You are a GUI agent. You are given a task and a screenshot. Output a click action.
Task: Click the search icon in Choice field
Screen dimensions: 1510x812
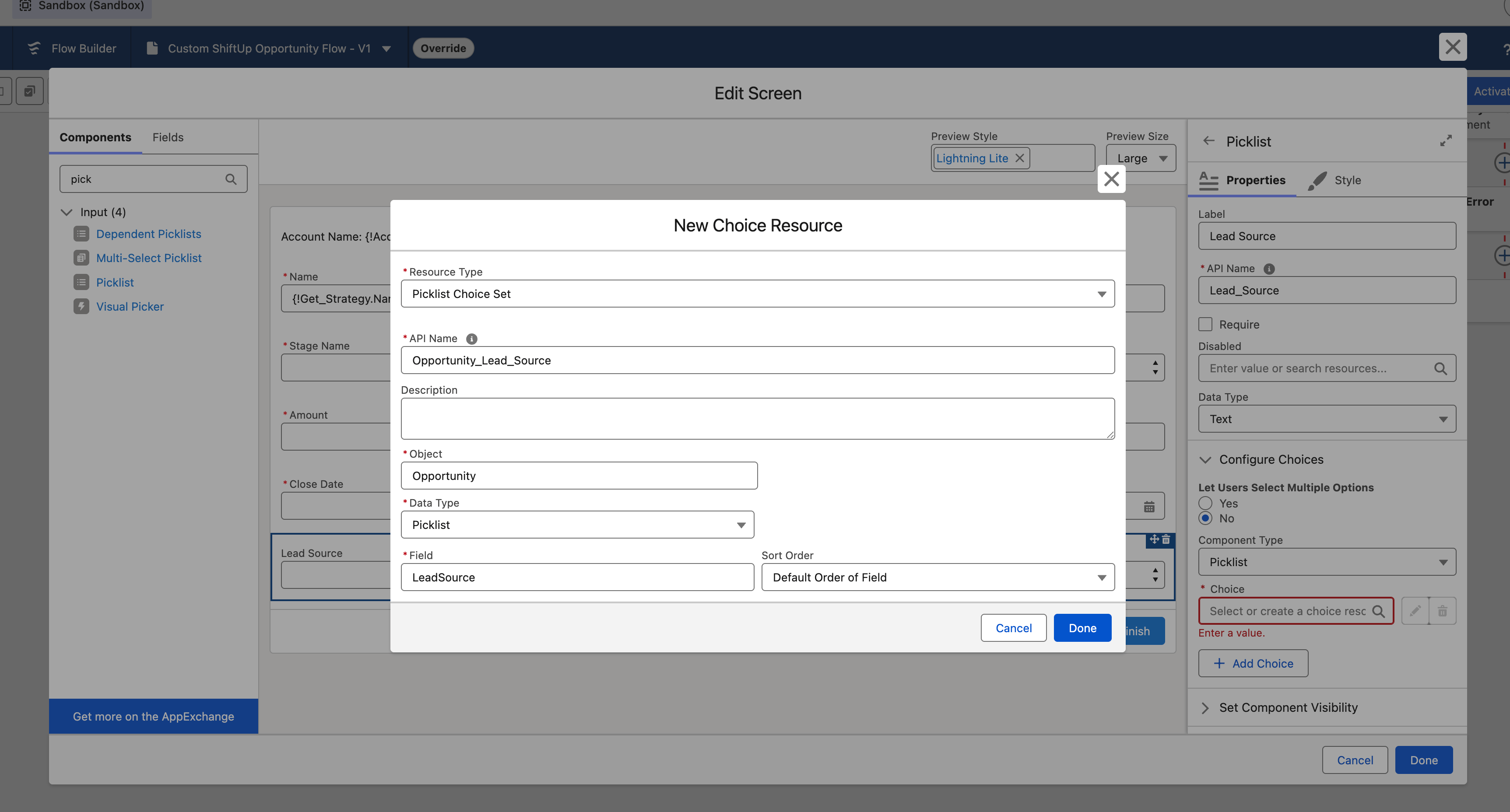(1378, 611)
